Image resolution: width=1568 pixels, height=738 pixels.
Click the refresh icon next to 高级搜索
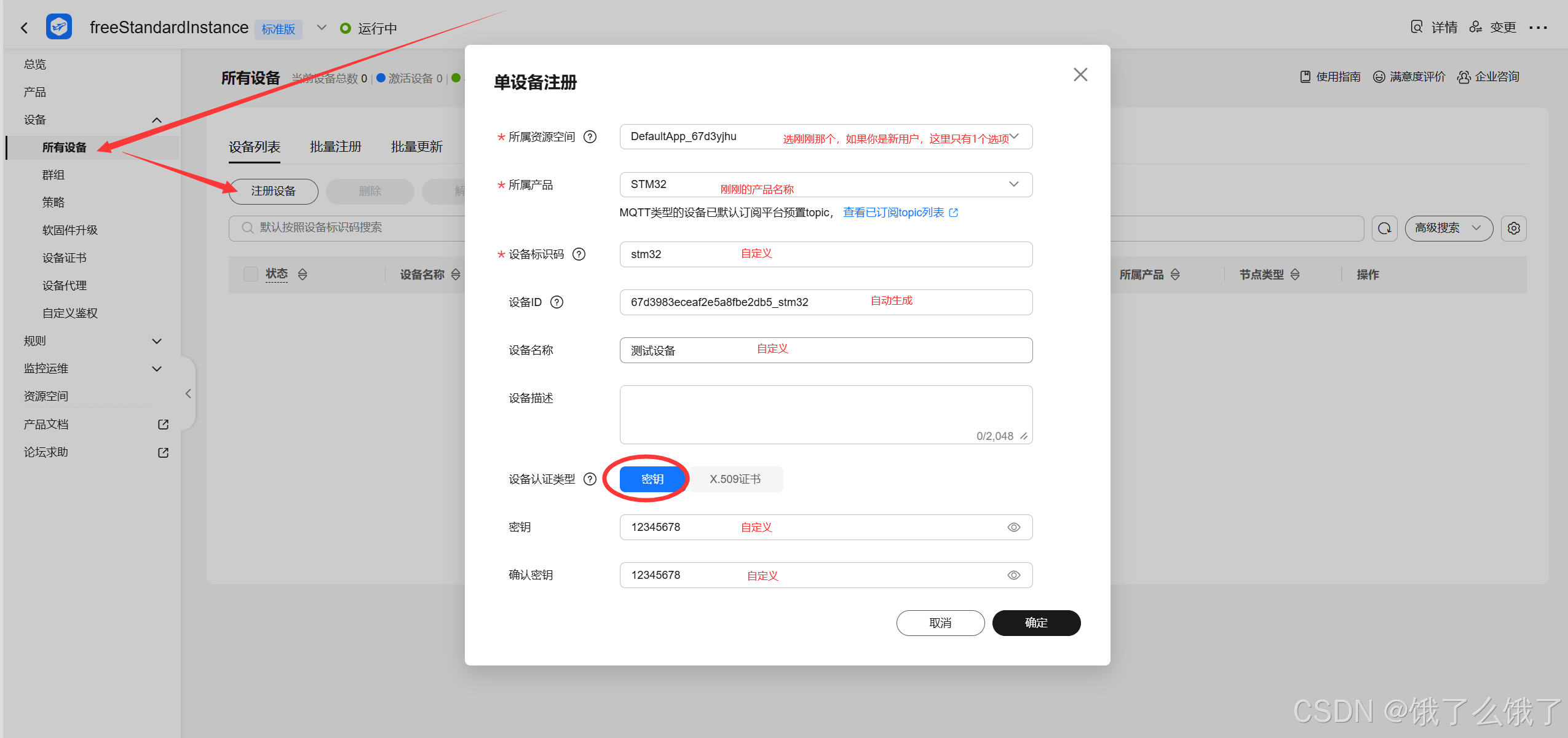[1384, 229]
